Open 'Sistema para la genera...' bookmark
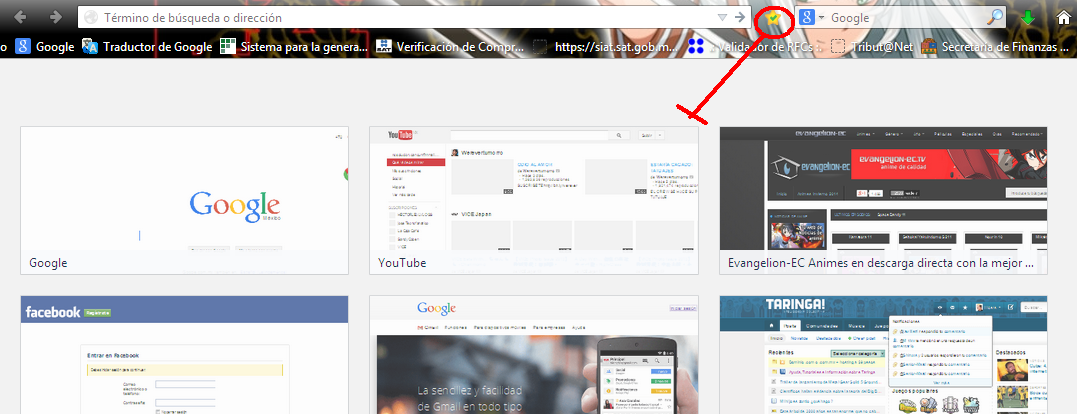Screen dimensions: 1077x414 [295, 47]
